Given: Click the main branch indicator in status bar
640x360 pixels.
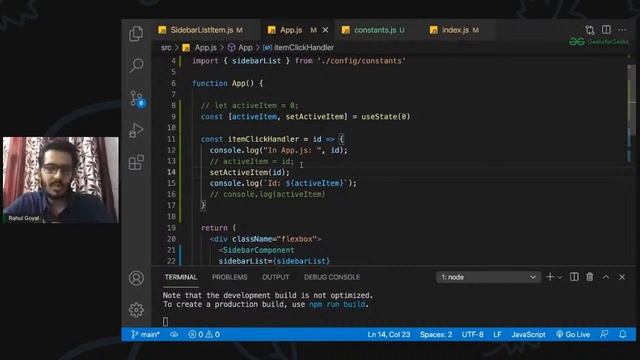Looking at the screenshot, I should (x=145, y=334).
